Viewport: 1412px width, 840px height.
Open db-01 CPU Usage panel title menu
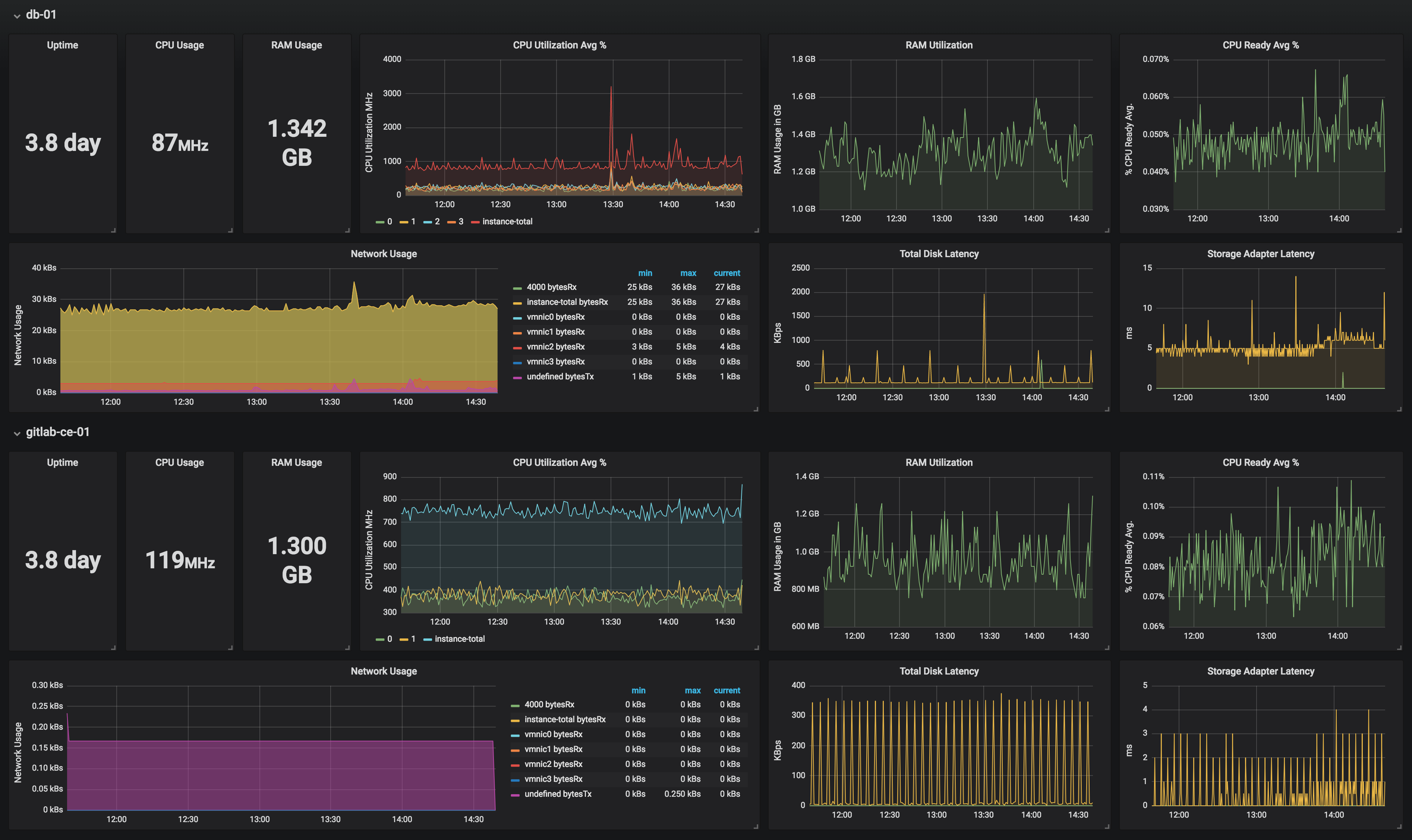click(179, 45)
